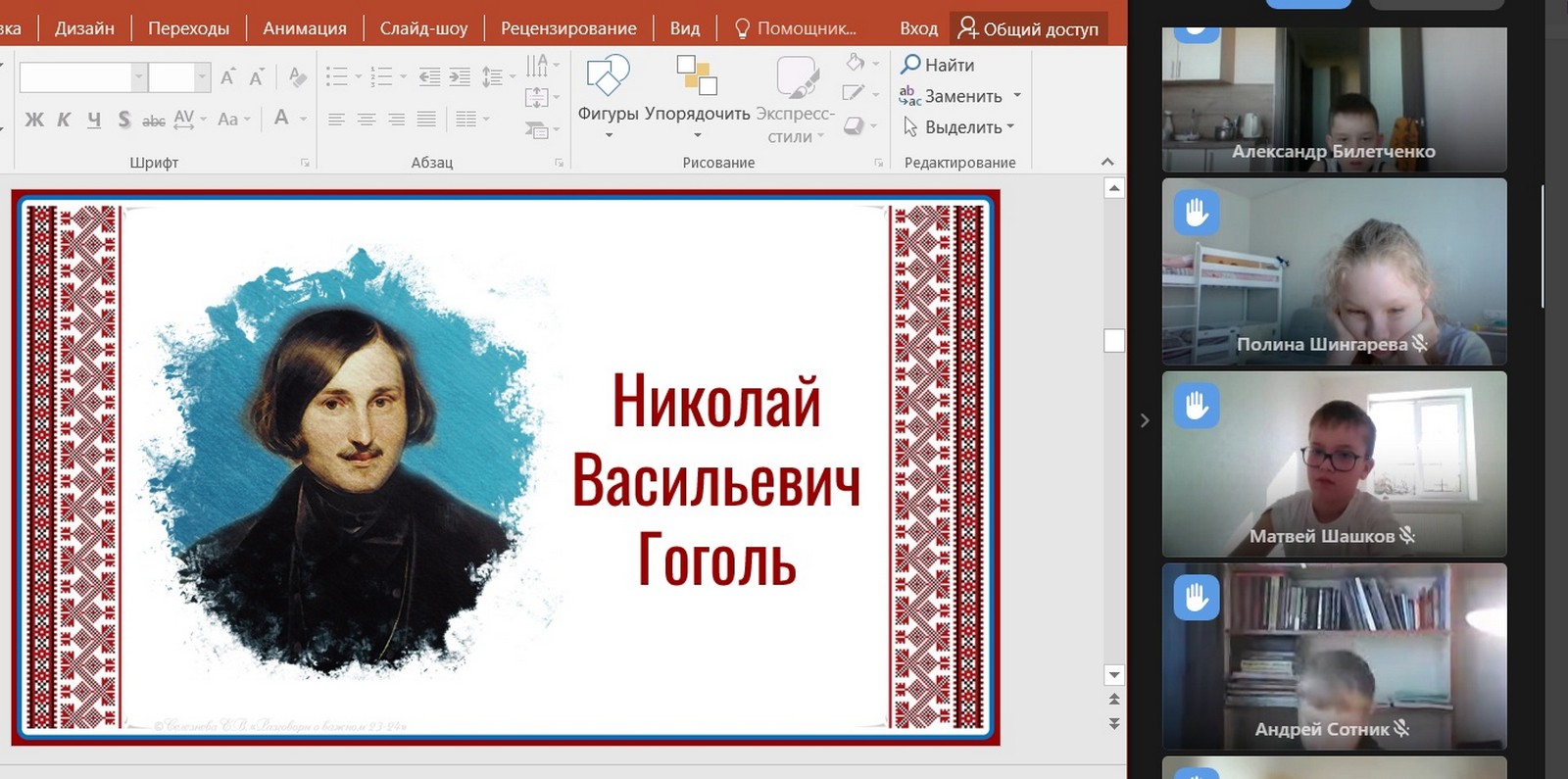Click Общий доступ share button

point(1028,28)
